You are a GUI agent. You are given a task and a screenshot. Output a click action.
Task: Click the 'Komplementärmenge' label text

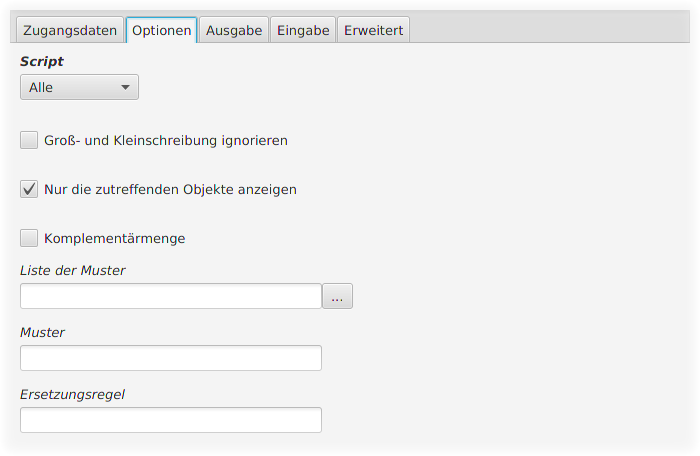point(114,238)
